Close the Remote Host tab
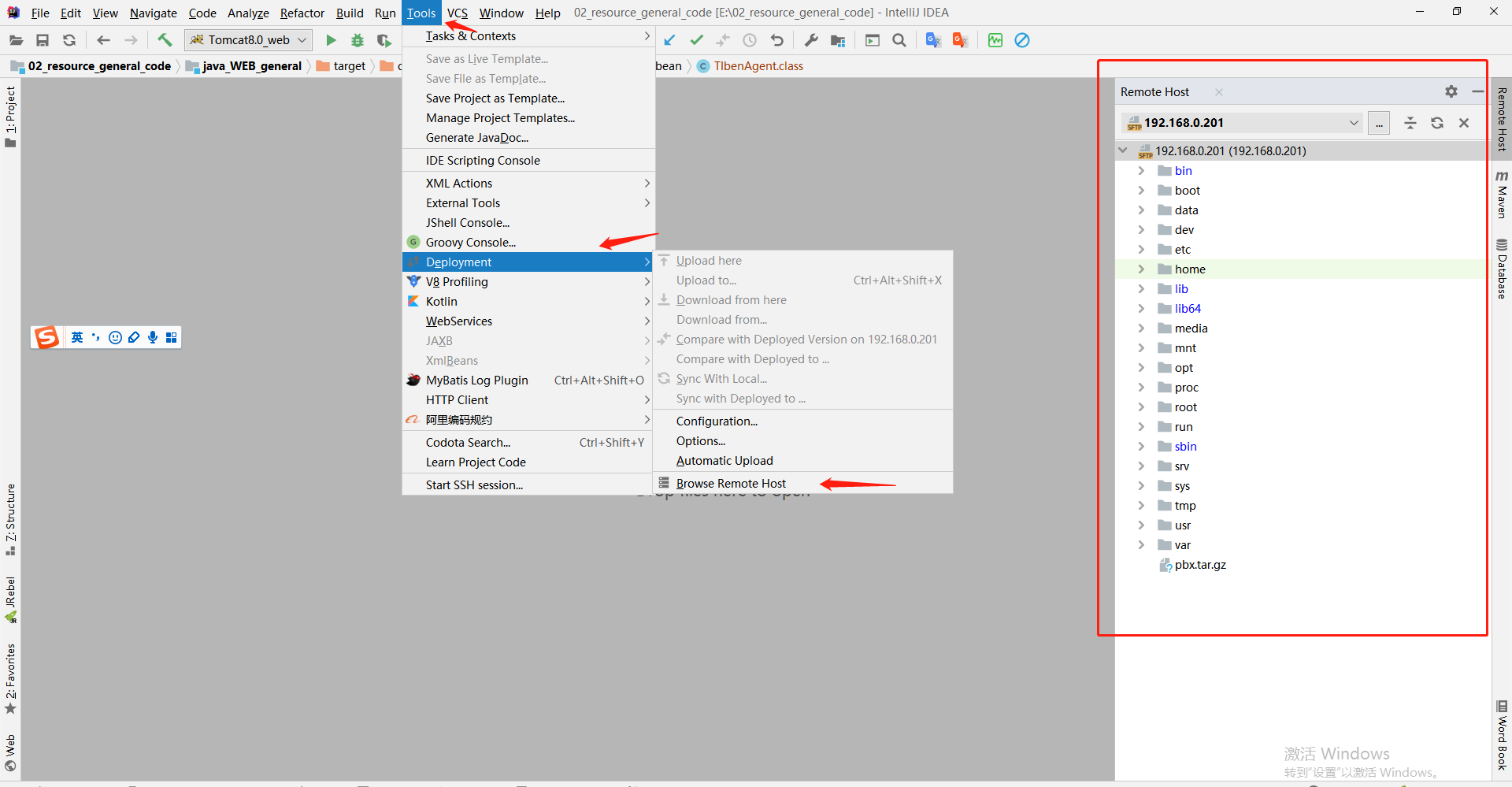Viewport: 1512px width, 787px height. tap(1219, 92)
